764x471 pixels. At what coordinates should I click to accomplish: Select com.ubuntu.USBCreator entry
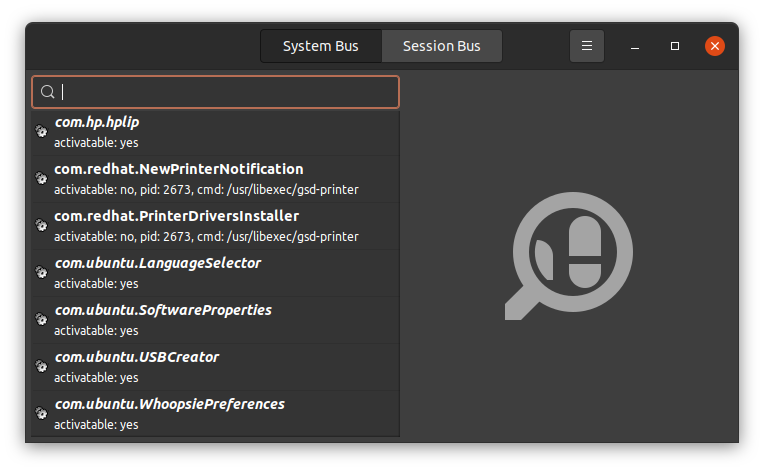click(x=215, y=367)
